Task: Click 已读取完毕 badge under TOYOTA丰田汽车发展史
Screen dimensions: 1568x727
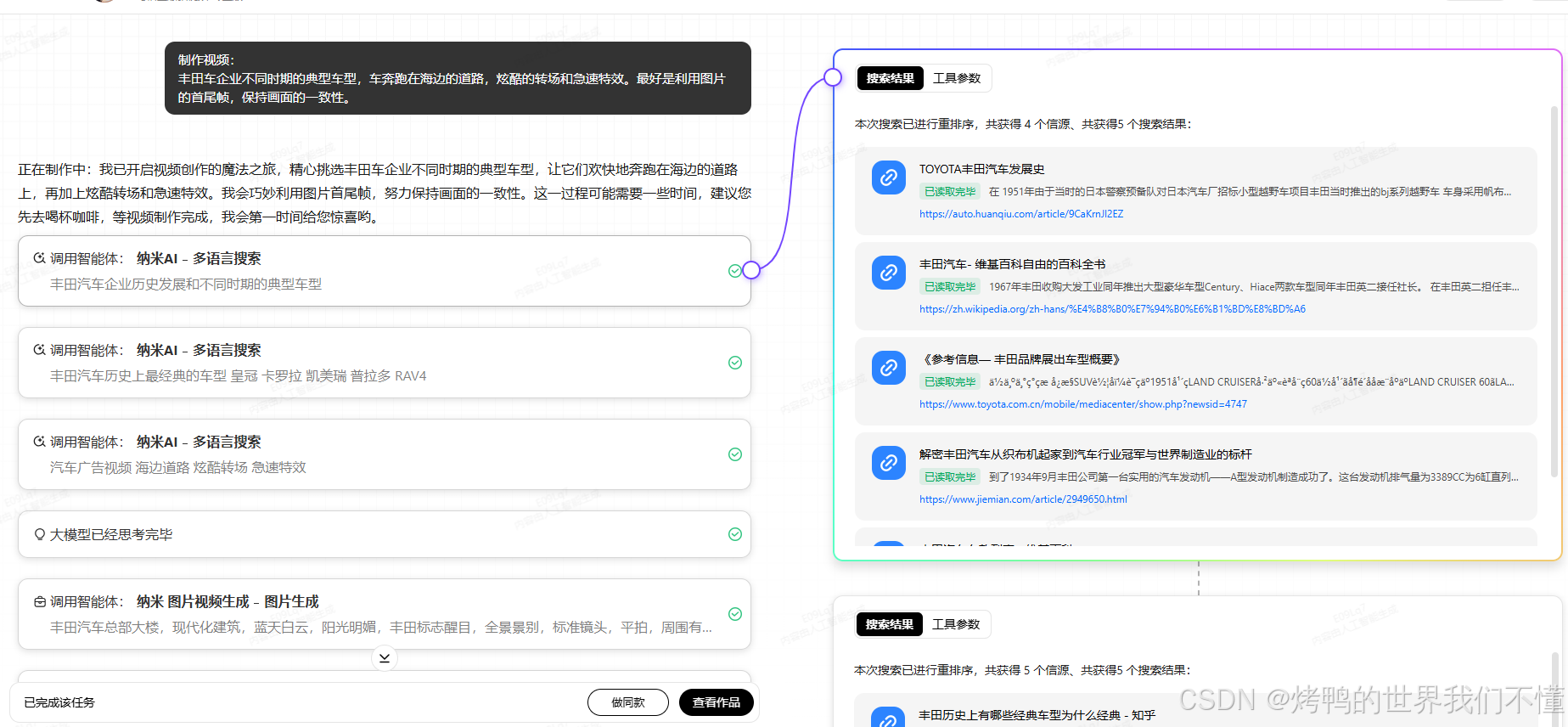Action: tap(950, 192)
